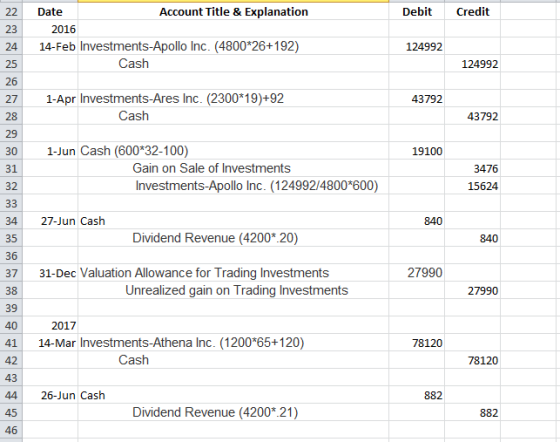The height and width of the screenshot is (442, 560).
Task: Select debit value 882
Action: pyautogui.click(x=417, y=395)
